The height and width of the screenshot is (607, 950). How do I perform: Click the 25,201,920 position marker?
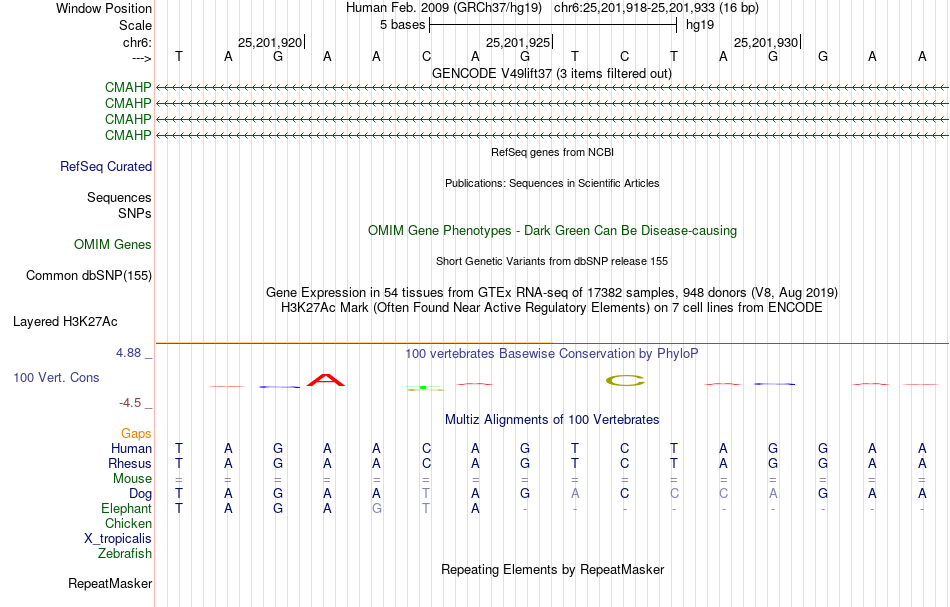(270, 42)
